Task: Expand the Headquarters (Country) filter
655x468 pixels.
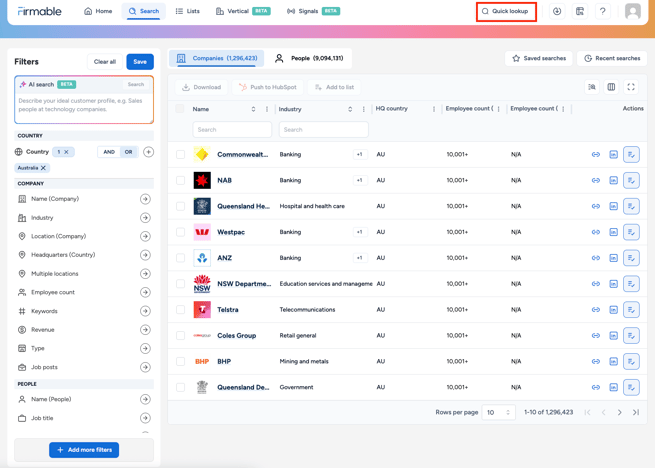Action: pos(145,255)
